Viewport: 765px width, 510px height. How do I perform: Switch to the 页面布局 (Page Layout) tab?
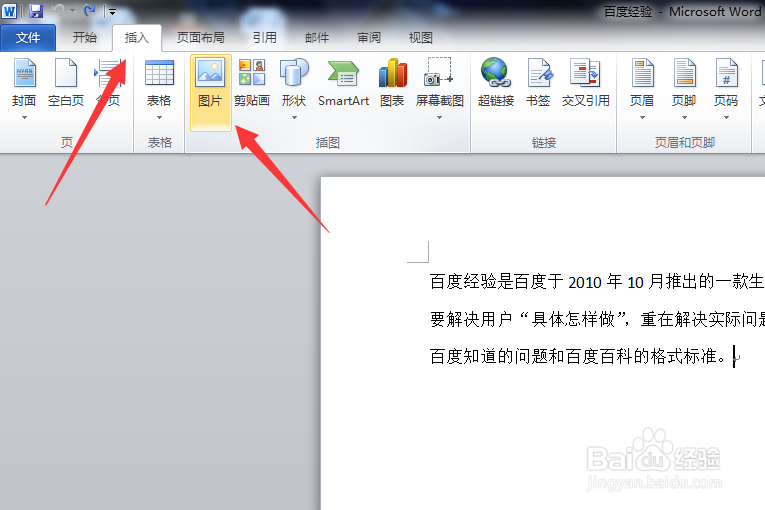(201, 38)
